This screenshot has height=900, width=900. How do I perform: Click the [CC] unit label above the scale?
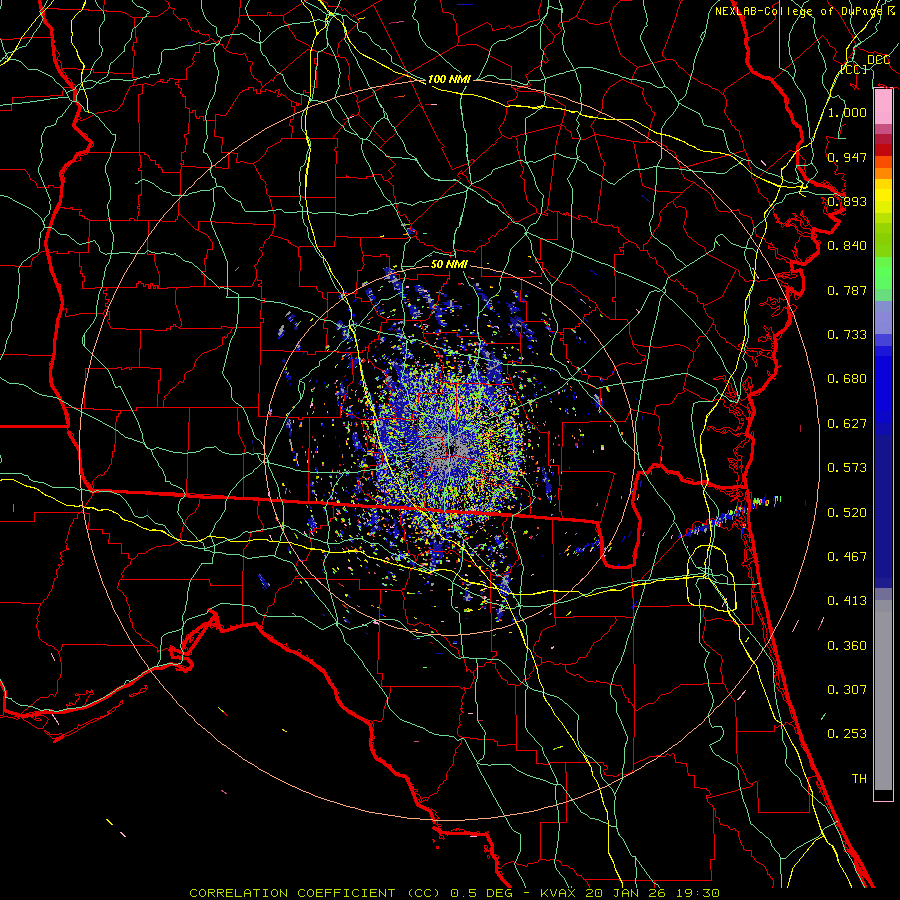(x=854, y=69)
